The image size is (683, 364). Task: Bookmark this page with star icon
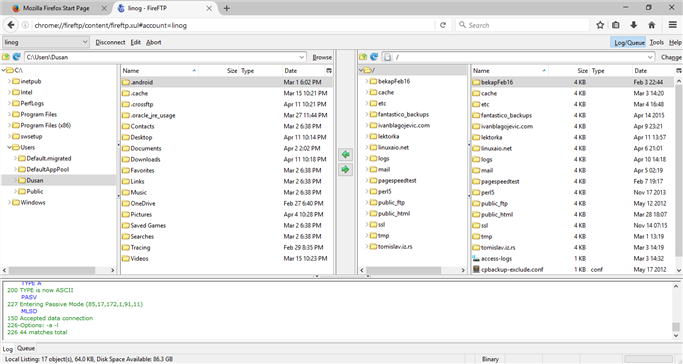(600, 25)
